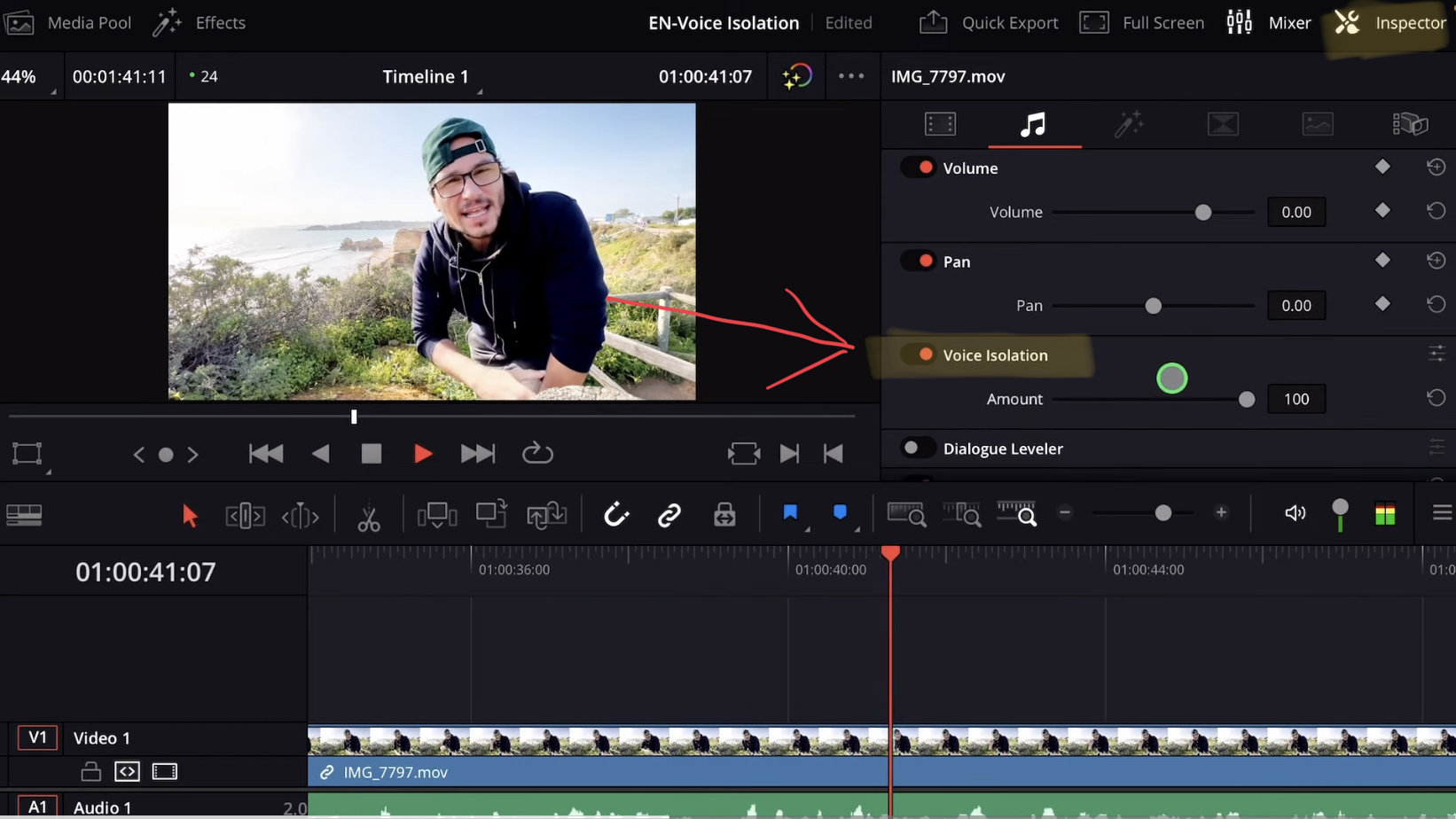Open the Effects panel
This screenshot has width=1456, height=819.
[199, 22]
